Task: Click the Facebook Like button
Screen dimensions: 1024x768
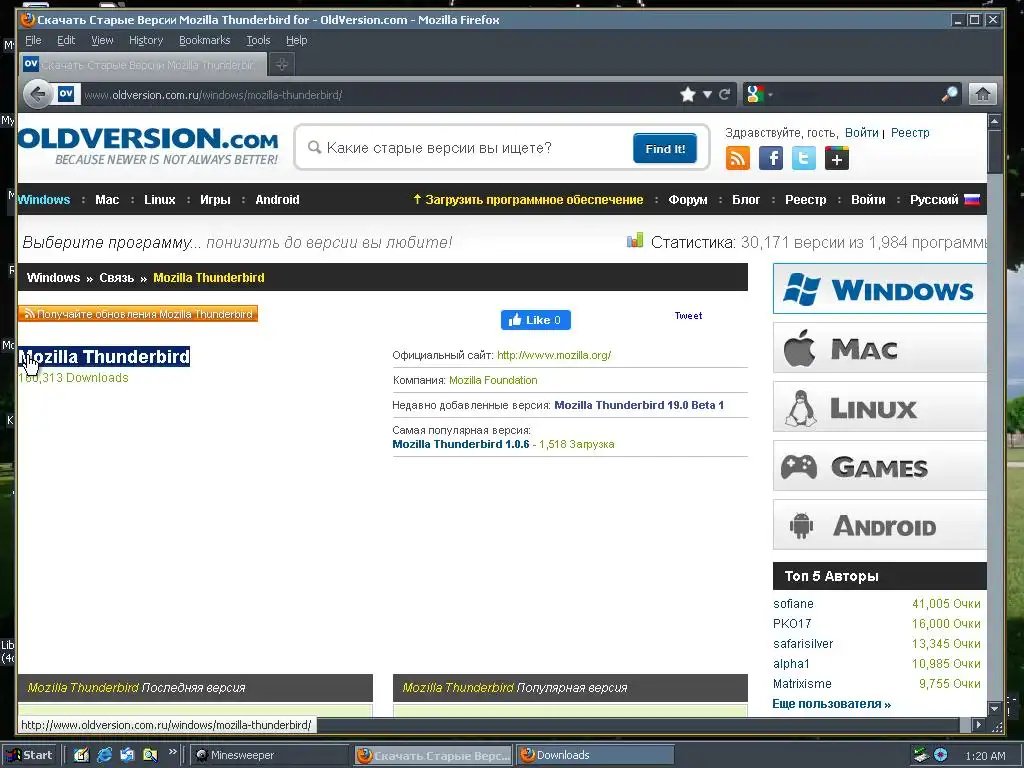Action: click(536, 320)
